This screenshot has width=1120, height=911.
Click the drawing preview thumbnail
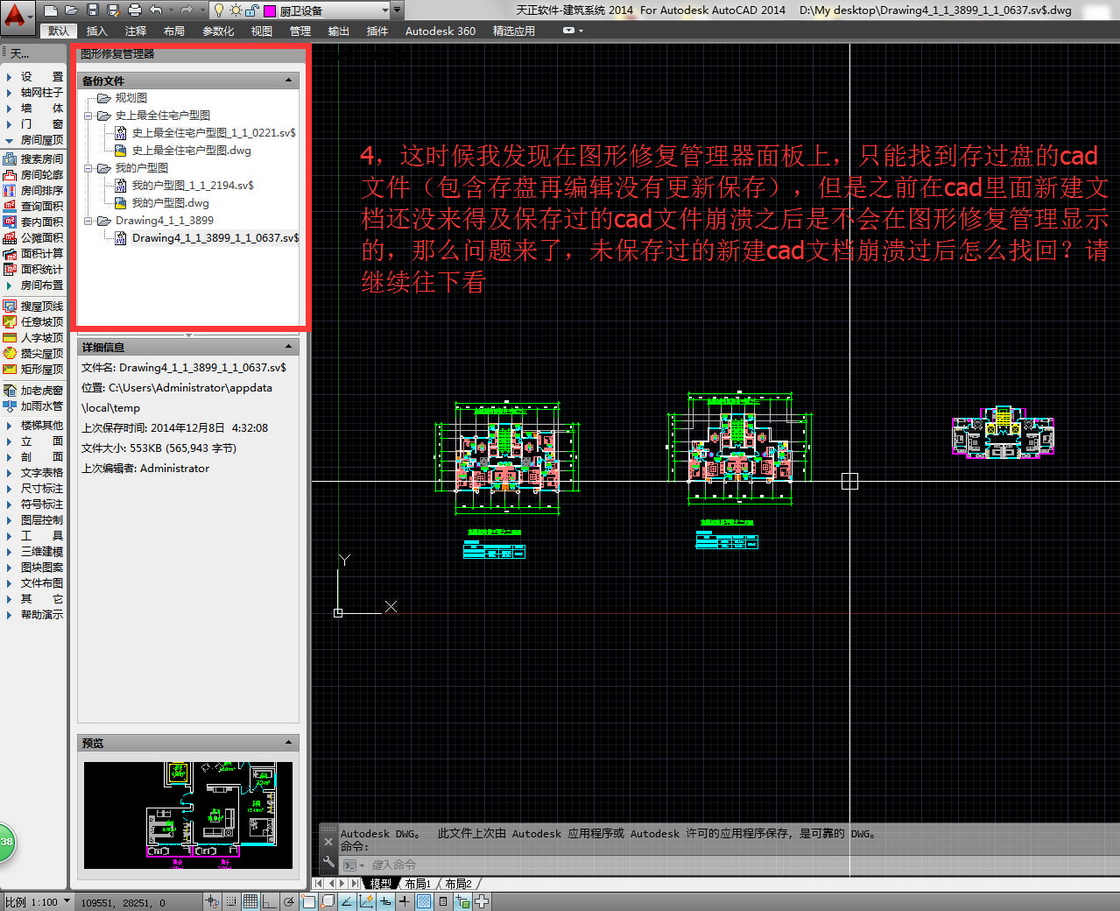click(x=188, y=815)
